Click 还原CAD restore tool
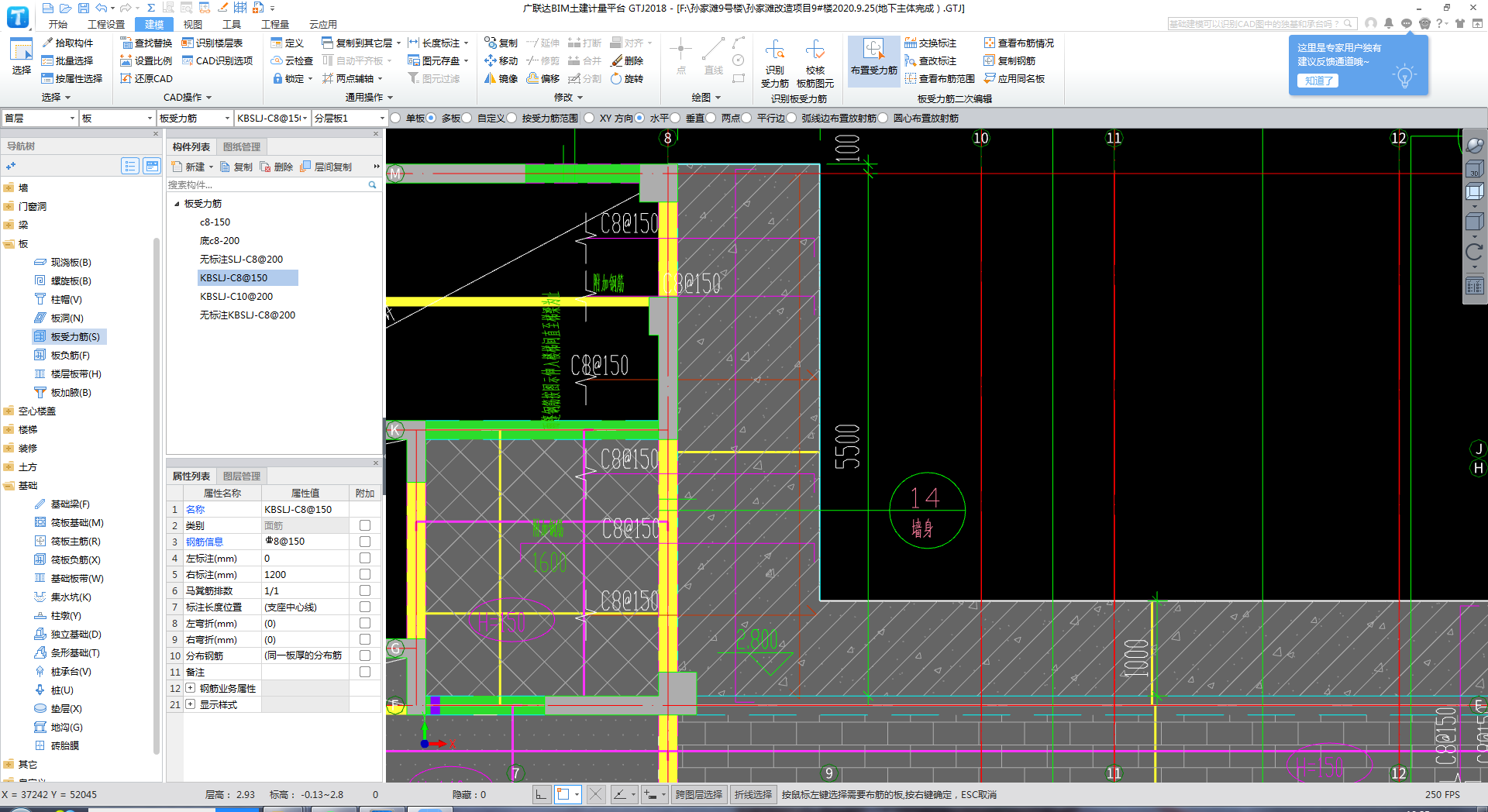The height and width of the screenshot is (812, 1488). pyautogui.click(x=146, y=78)
